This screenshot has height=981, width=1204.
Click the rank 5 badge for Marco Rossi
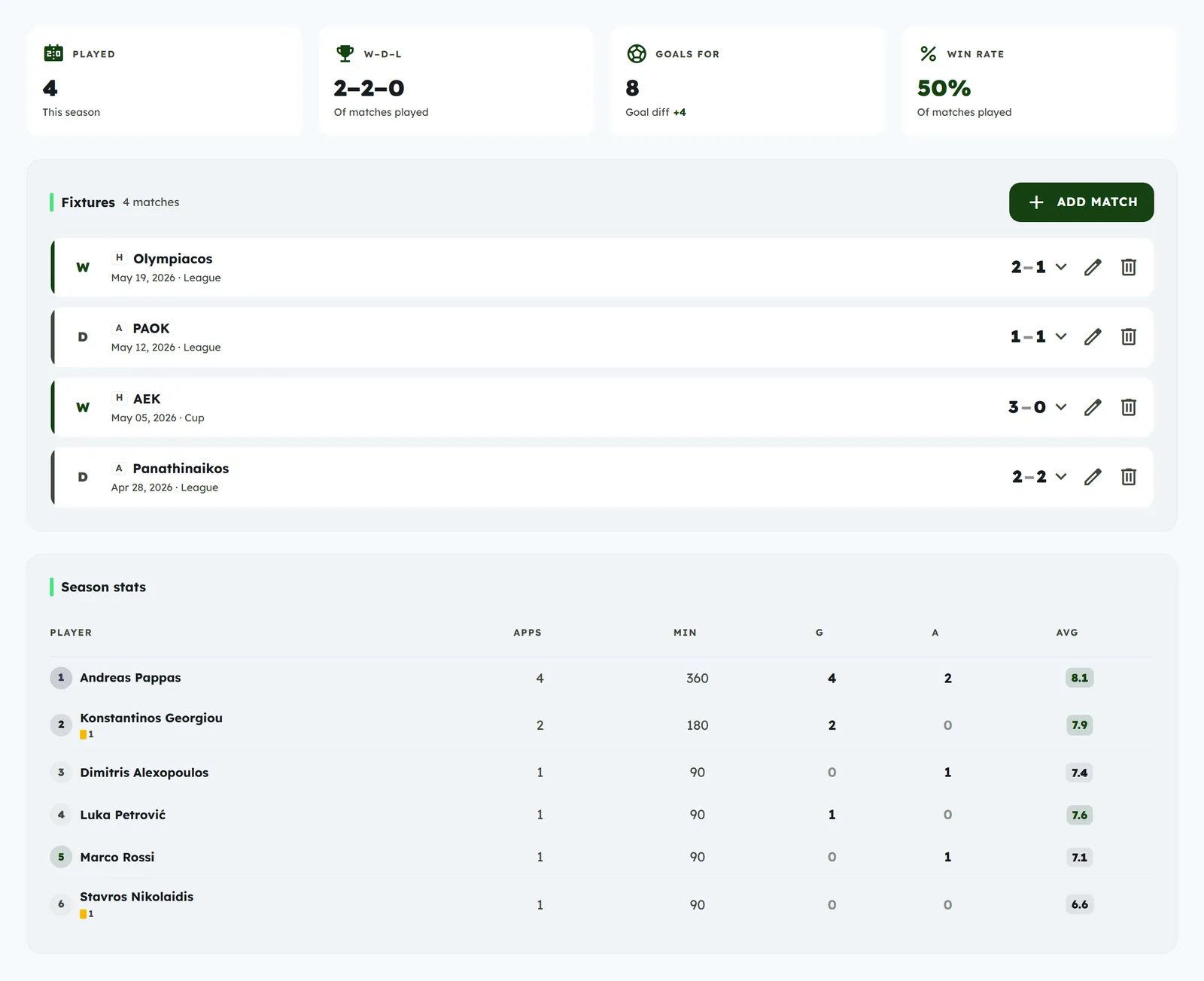(x=61, y=857)
